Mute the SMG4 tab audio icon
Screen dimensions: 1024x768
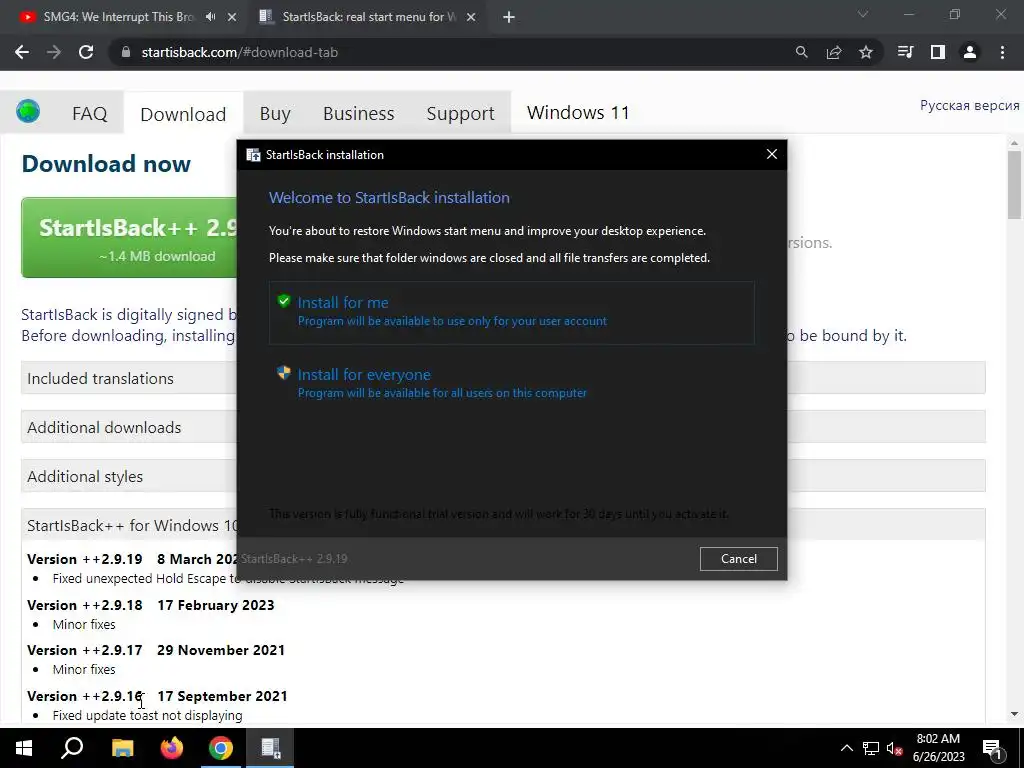tap(210, 17)
